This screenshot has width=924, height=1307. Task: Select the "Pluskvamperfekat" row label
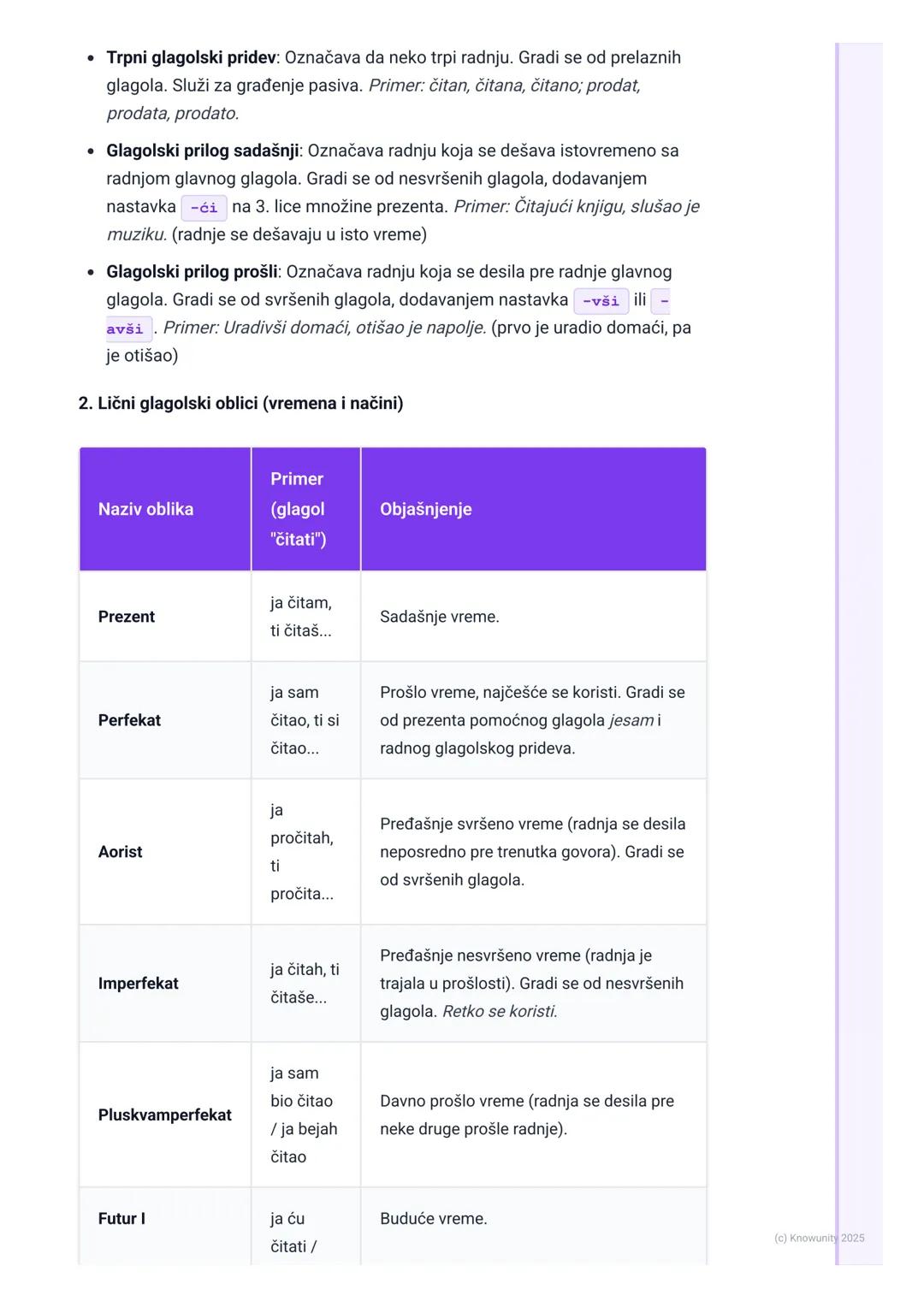[164, 1115]
